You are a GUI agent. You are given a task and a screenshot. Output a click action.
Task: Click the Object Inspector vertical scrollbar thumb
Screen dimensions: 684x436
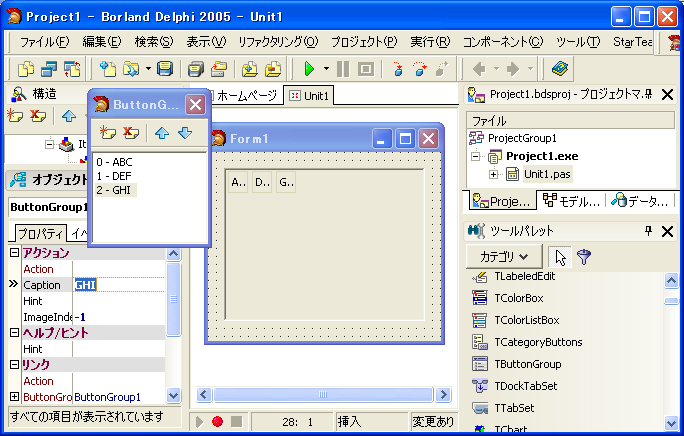(x=173, y=299)
